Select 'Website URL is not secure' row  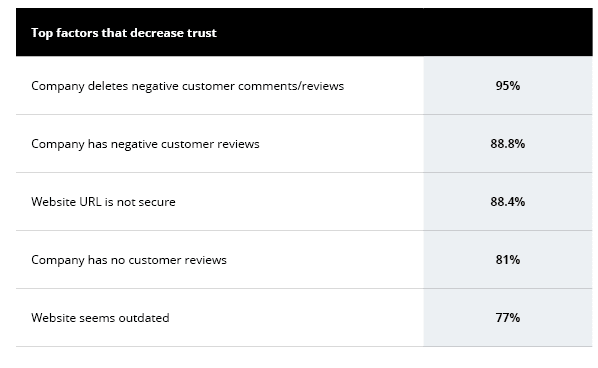click(x=304, y=202)
